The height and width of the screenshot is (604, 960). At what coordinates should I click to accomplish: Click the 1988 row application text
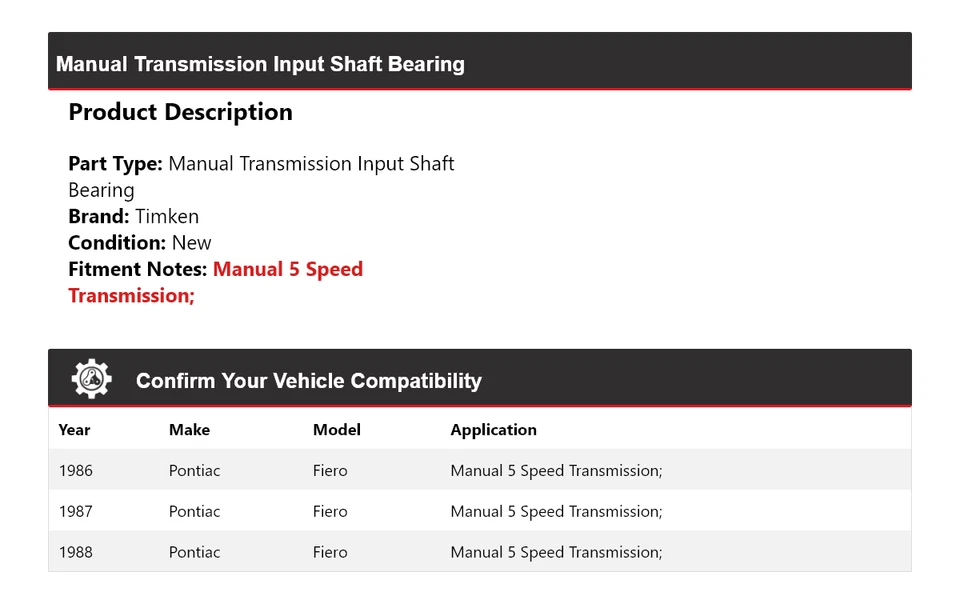557,553
